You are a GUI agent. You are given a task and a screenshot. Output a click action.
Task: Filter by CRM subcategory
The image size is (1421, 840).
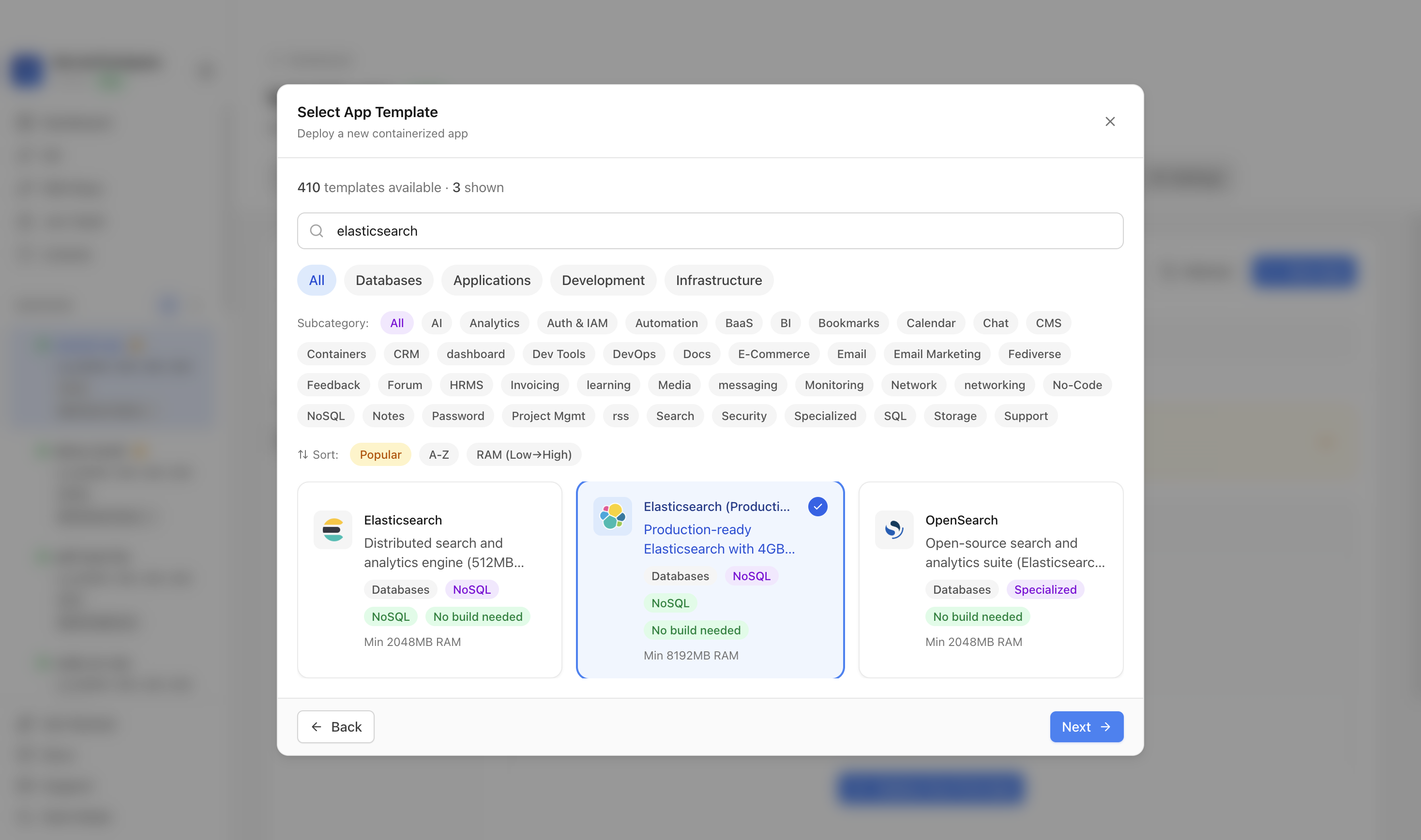[406, 354]
